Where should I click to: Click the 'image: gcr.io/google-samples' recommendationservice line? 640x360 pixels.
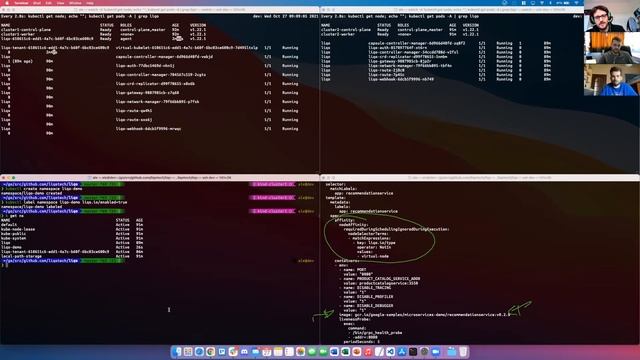click(424, 315)
